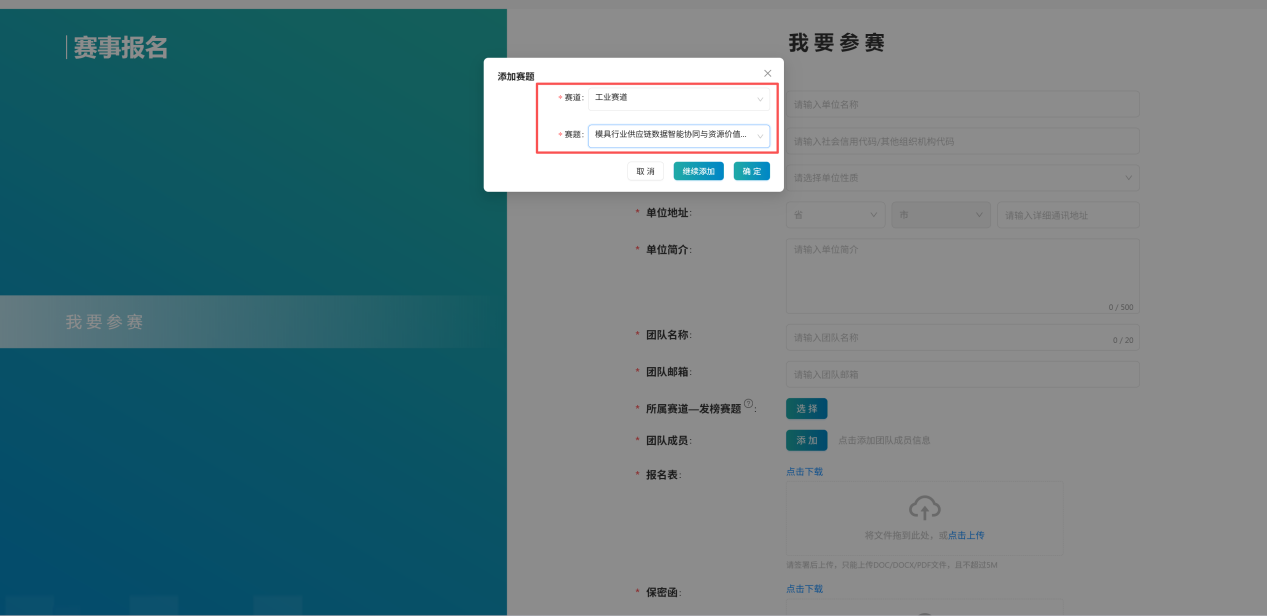Open the 赛题 dropdown in the dialog

[x=679, y=135]
